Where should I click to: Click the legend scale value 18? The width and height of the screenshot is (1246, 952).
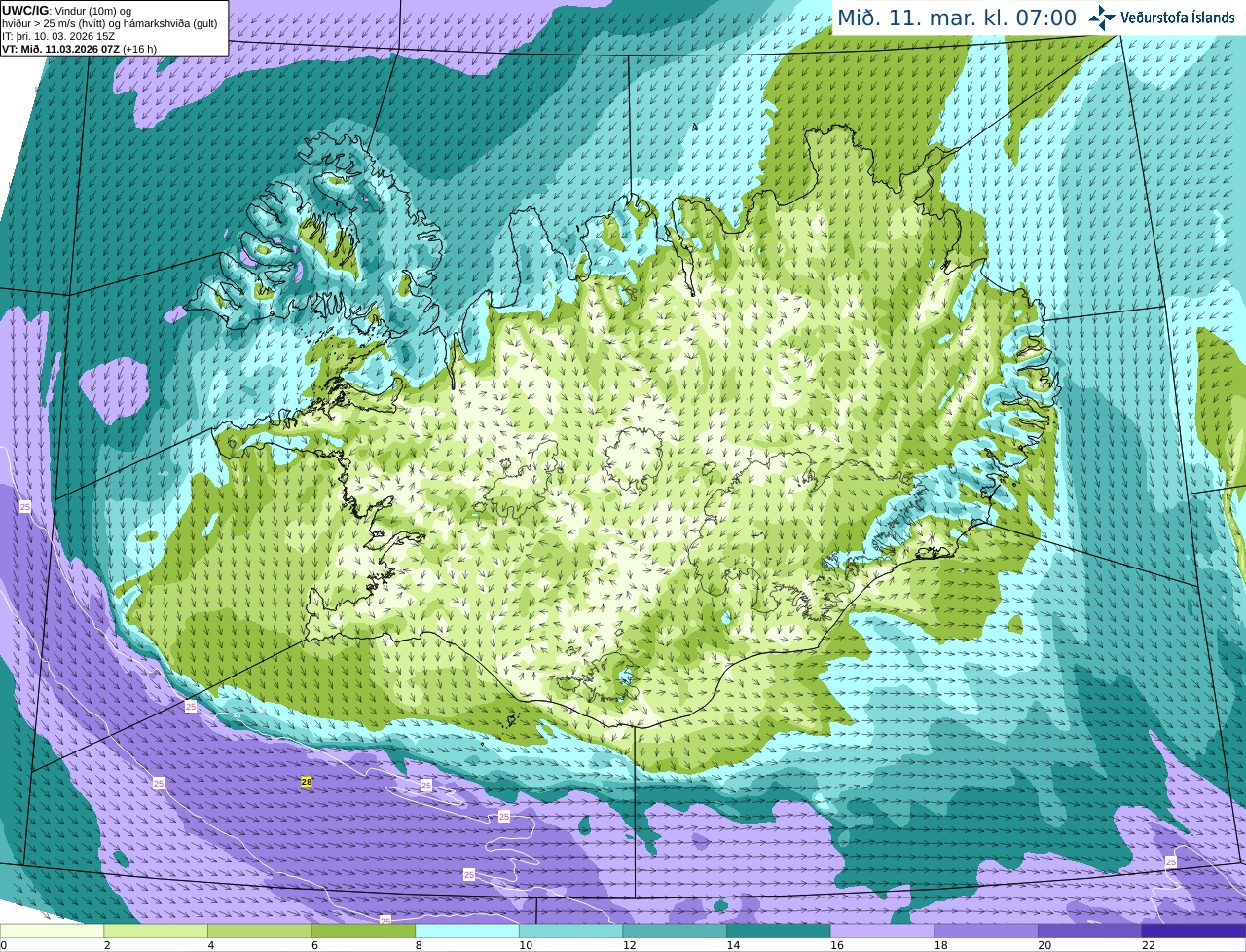click(x=941, y=945)
